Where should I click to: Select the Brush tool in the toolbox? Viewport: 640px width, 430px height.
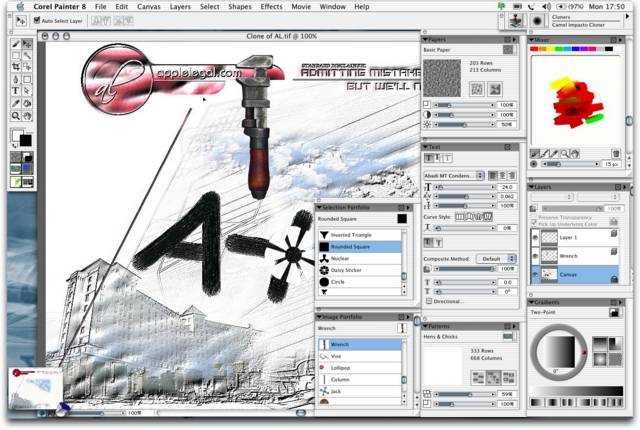[x=16, y=45]
